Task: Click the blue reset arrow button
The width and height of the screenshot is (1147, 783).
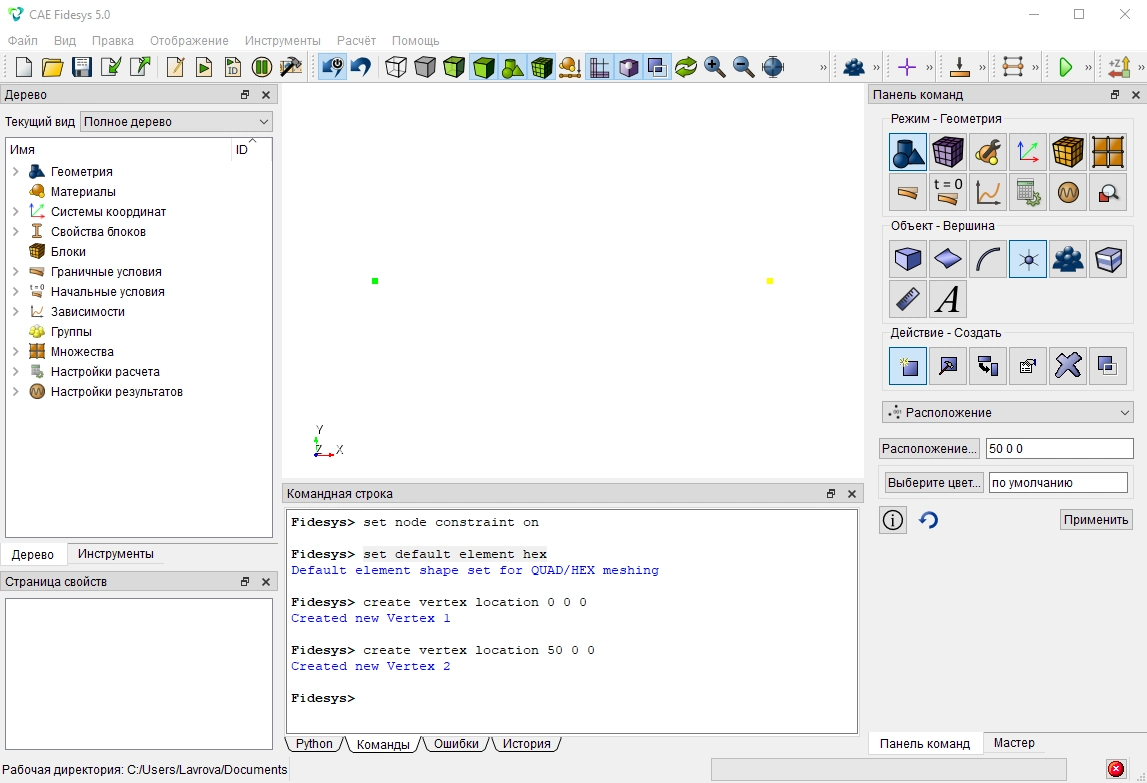Action: click(928, 520)
